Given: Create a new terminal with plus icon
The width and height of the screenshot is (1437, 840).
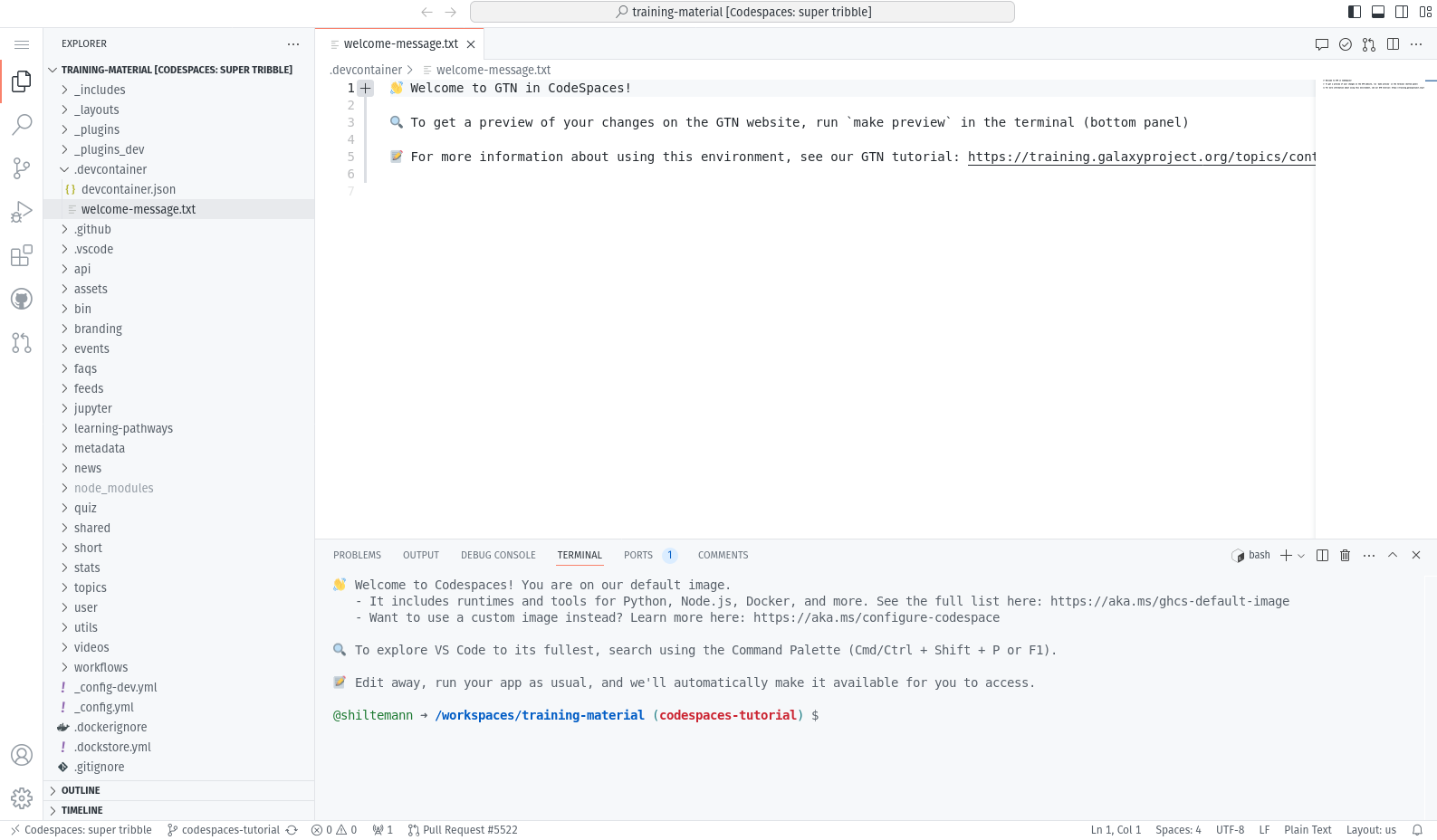Looking at the screenshot, I should pyautogui.click(x=1286, y=555).
